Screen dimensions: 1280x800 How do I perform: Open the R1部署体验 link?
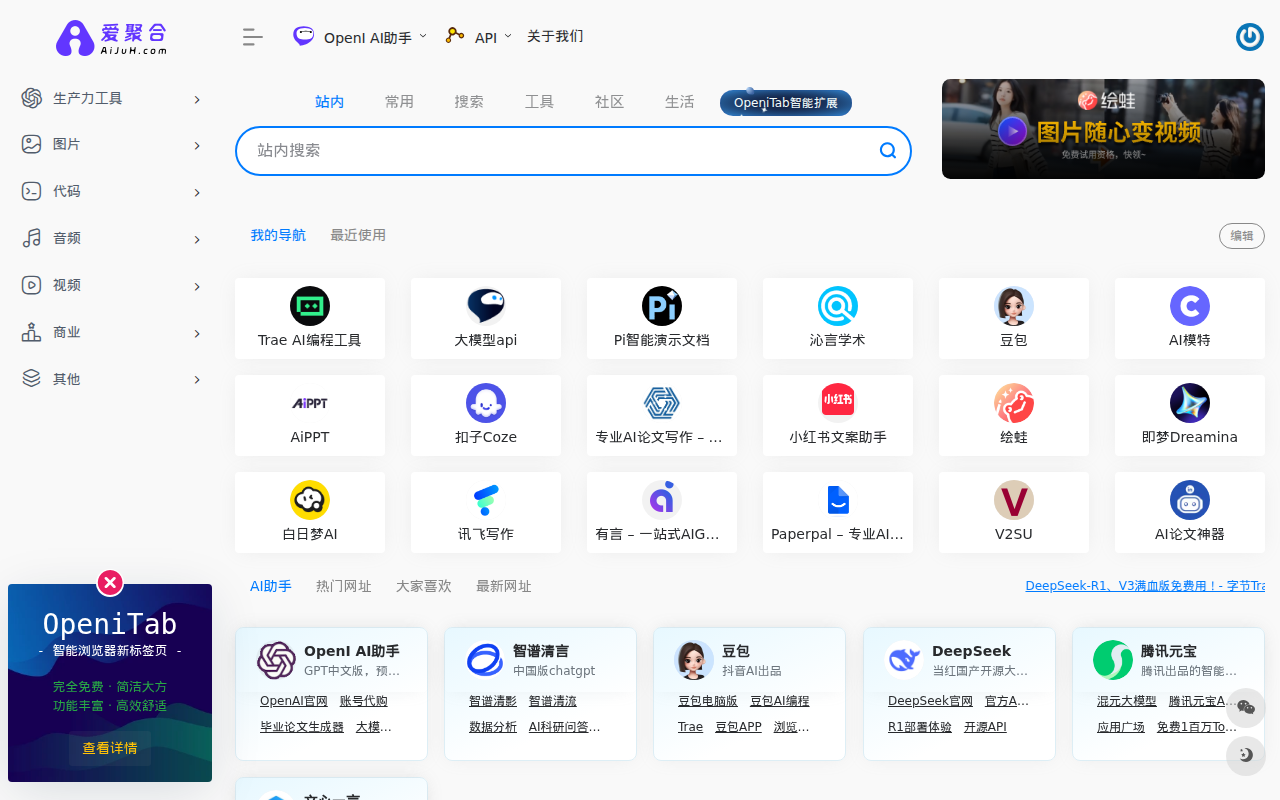pyautogui.click(x=920, y=727)
